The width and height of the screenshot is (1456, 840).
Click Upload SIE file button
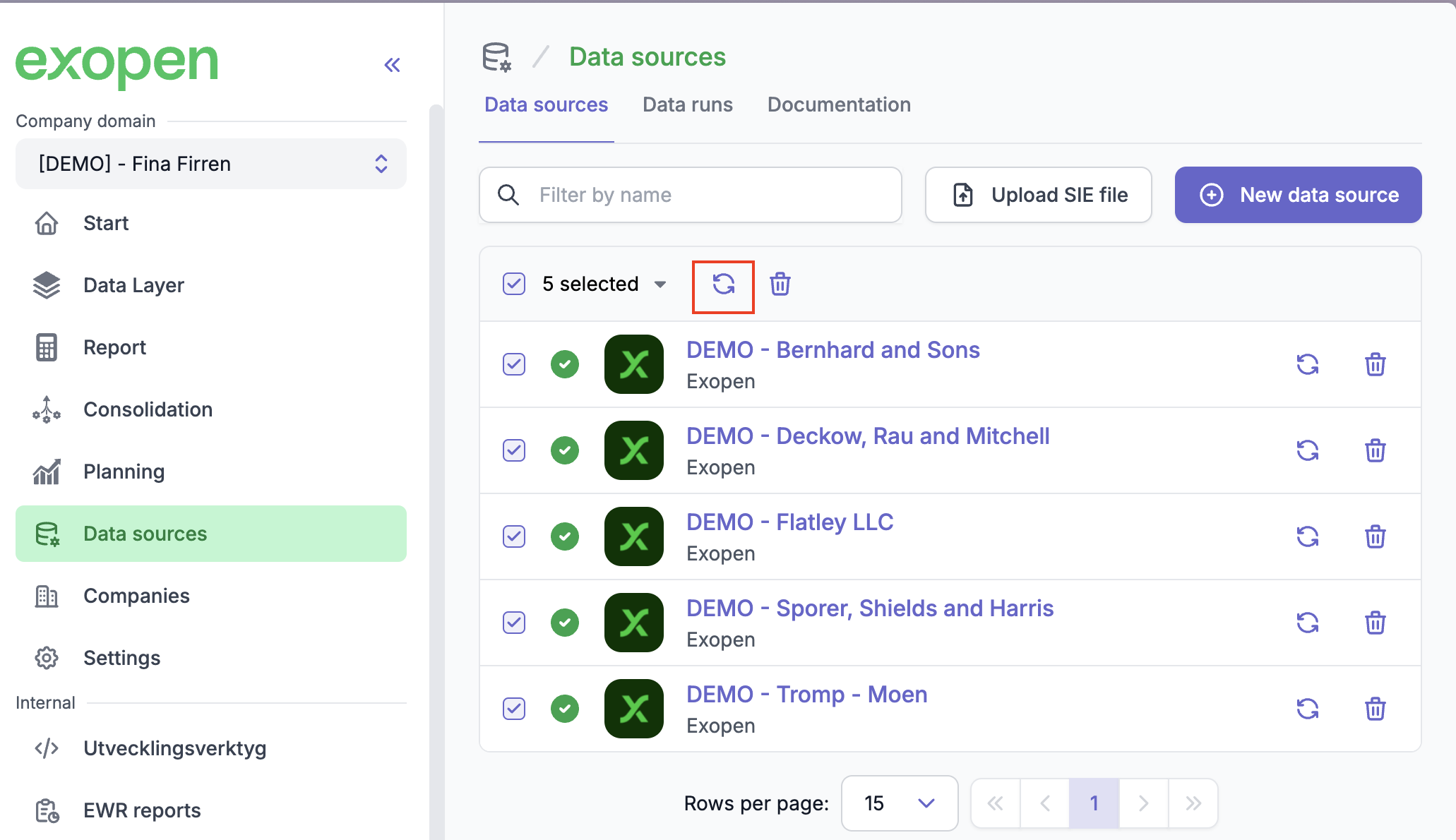coord(1039,195)
